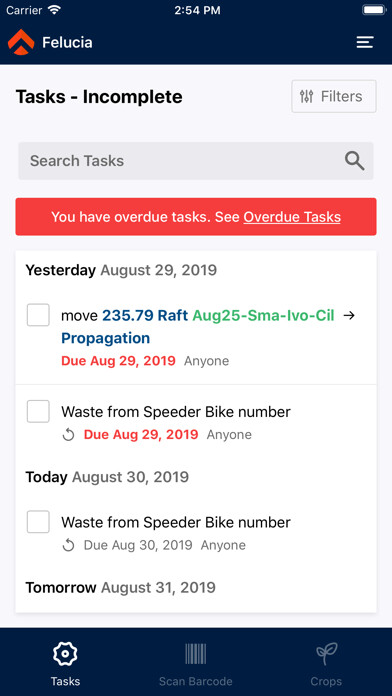This screenshot has width=392, height=696.
Task: Click the recurring icon beside Due Aug 29
Action: click(68, 435)
